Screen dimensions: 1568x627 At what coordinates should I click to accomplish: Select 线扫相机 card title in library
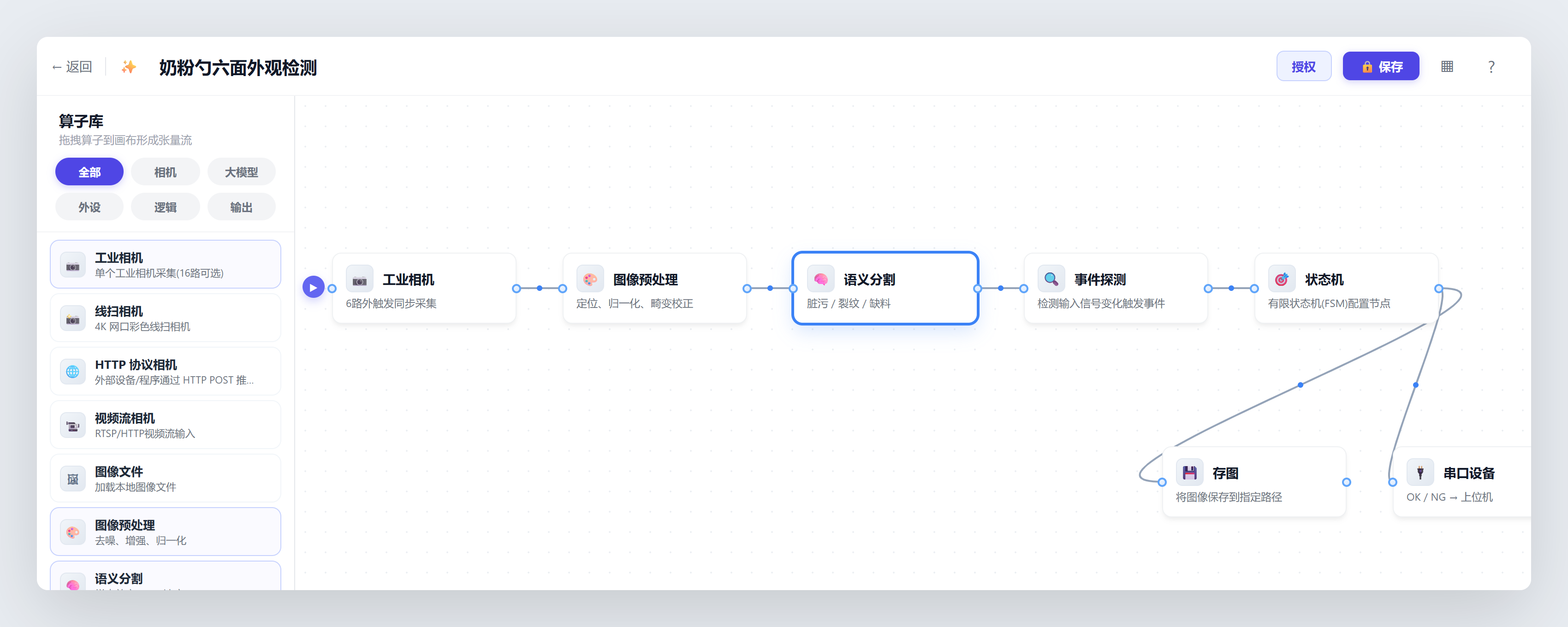[119, 311]
